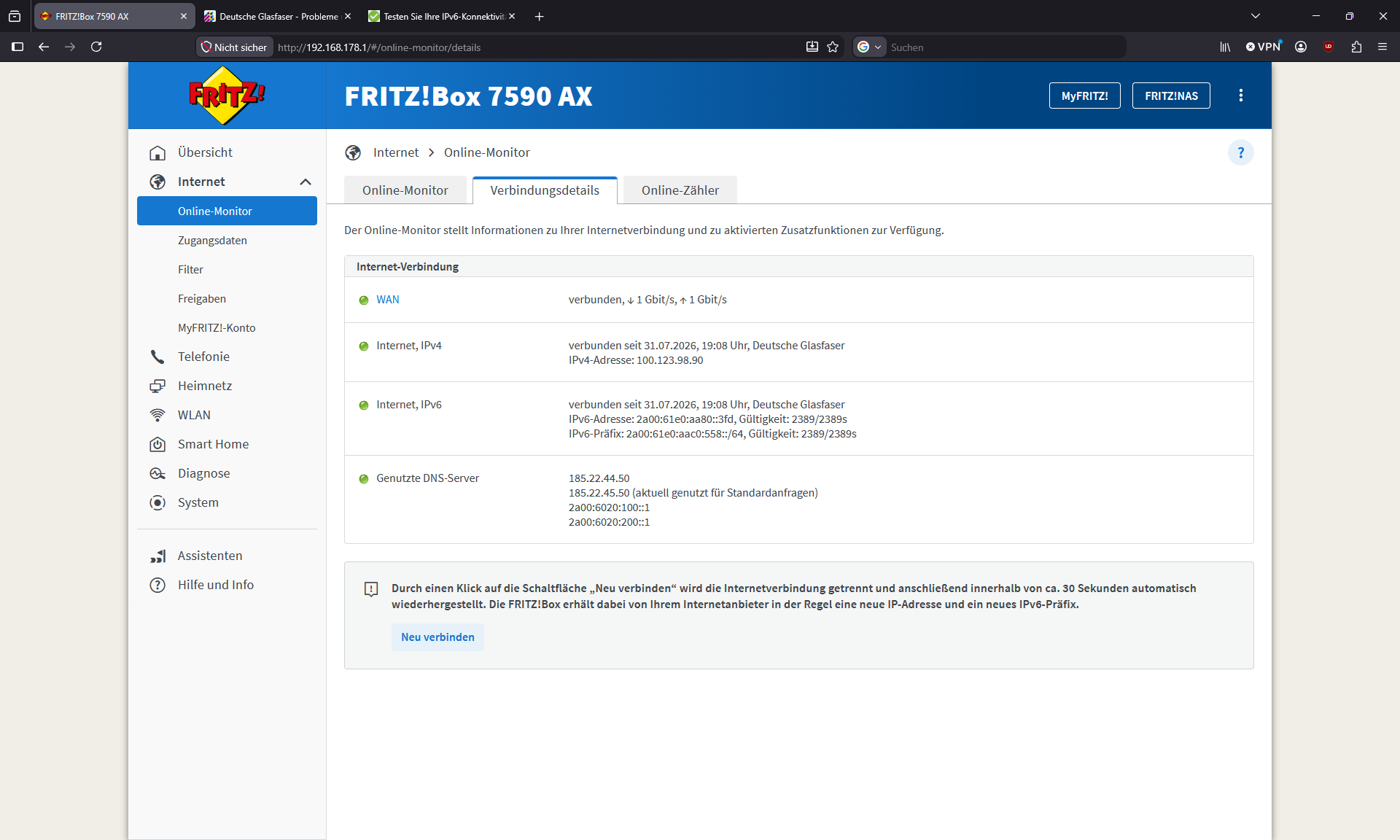
Task: Click the IPv6-Präfix line text
Action: coord(712,434)
